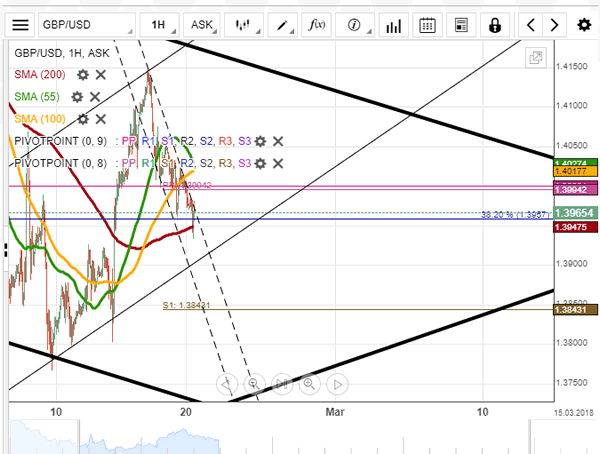Open the calendar date picker

point(427,24)
